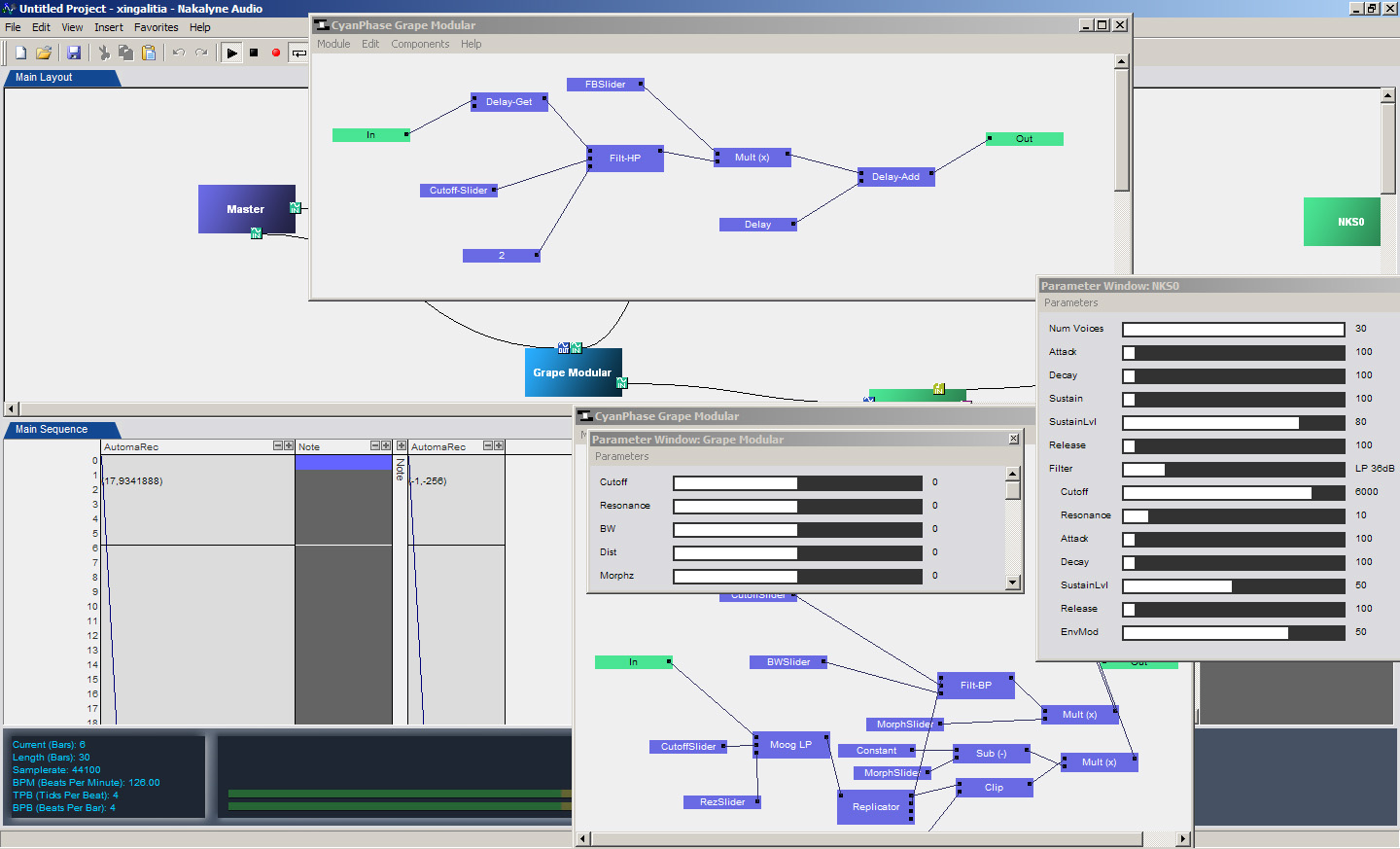
Task: Redo the action via toolbar arrow
Action: click(201, 53)
